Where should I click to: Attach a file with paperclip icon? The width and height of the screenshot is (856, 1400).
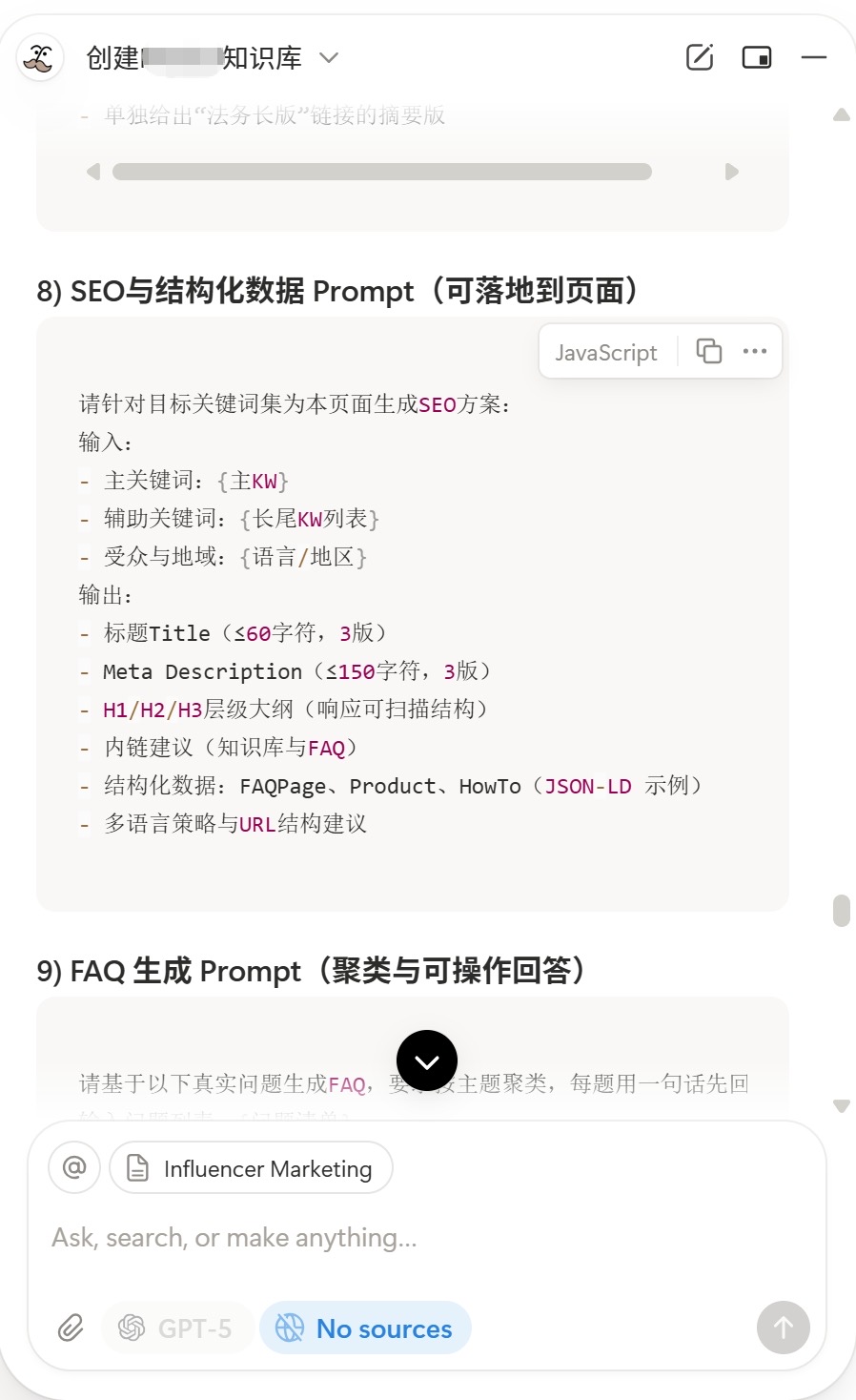(x=71, y=1328)
